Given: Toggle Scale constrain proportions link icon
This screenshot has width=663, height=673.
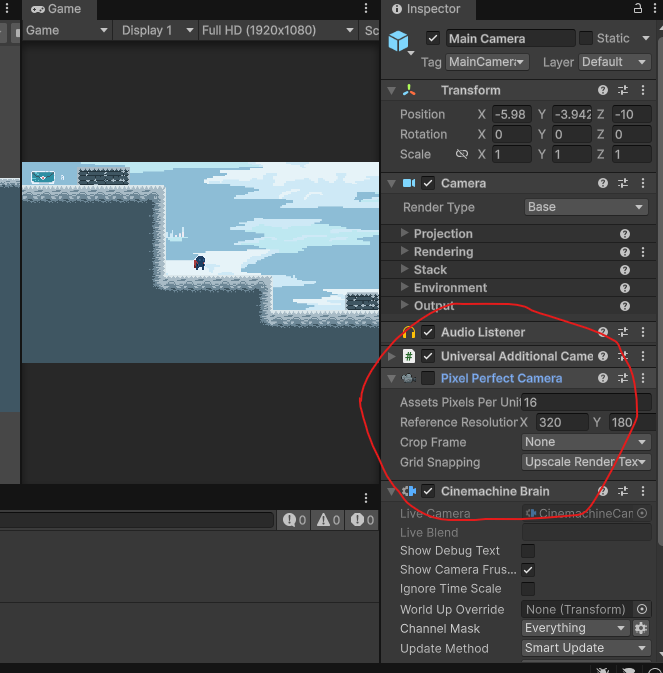Looking at the screenshot, I should click(462, 154).
